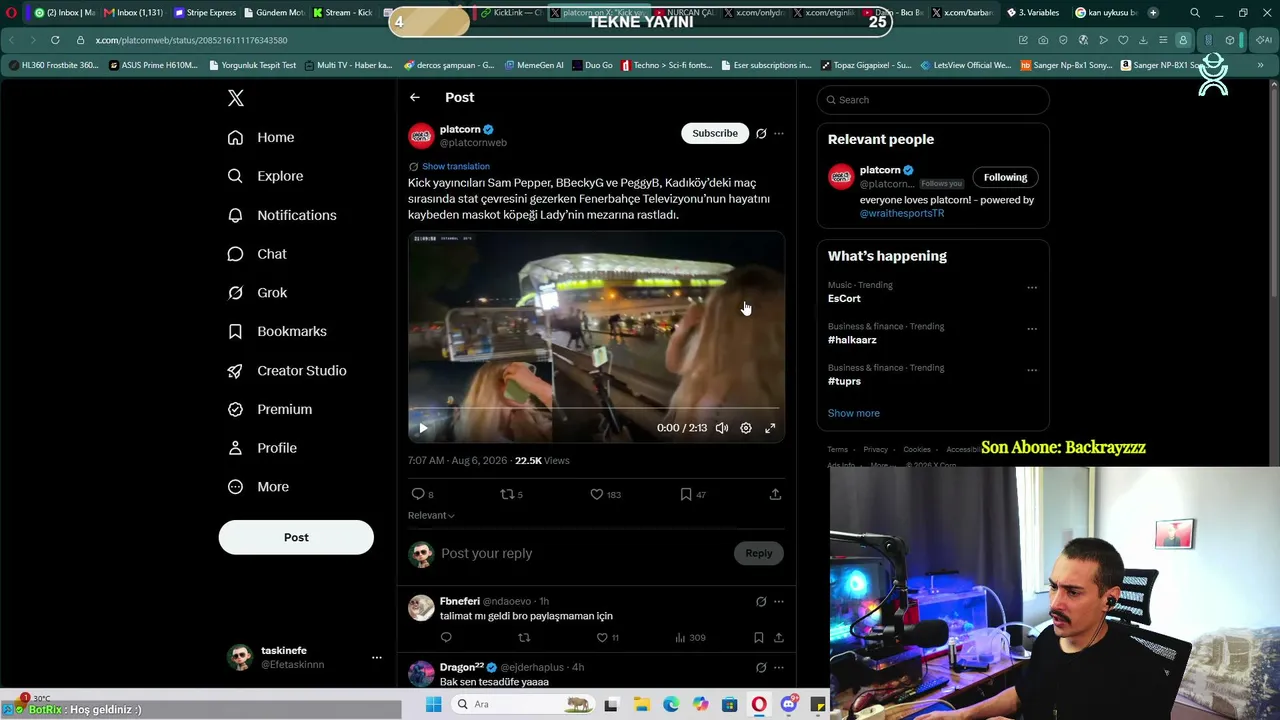Share platcorn's post

(775, 494)
